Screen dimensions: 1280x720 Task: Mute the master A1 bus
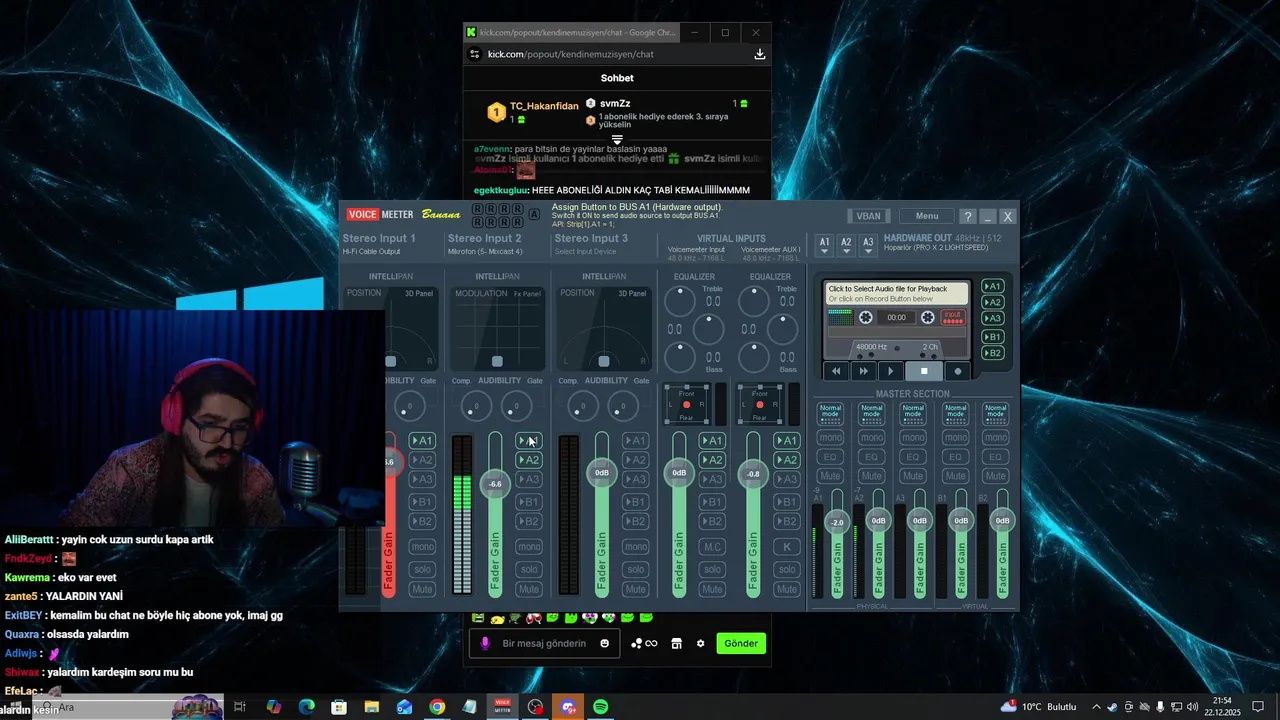tap(830, 476)
